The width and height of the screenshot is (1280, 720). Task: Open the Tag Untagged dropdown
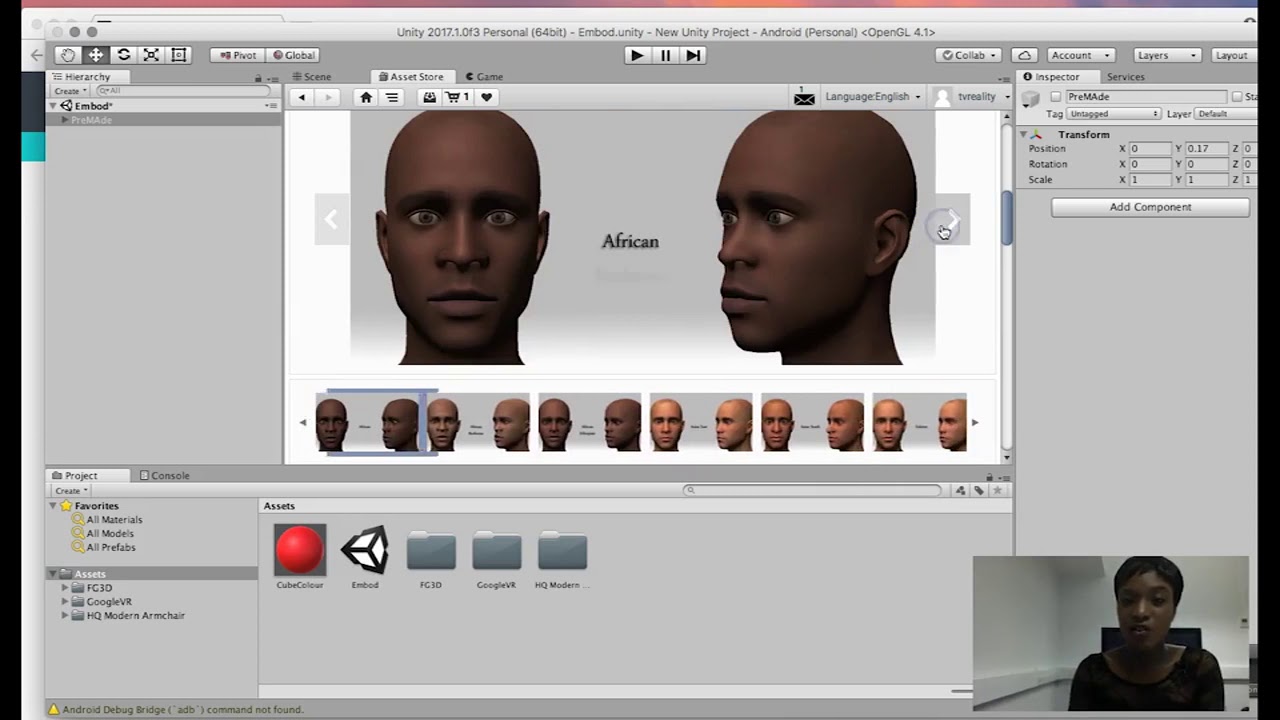coord(1113,114)
